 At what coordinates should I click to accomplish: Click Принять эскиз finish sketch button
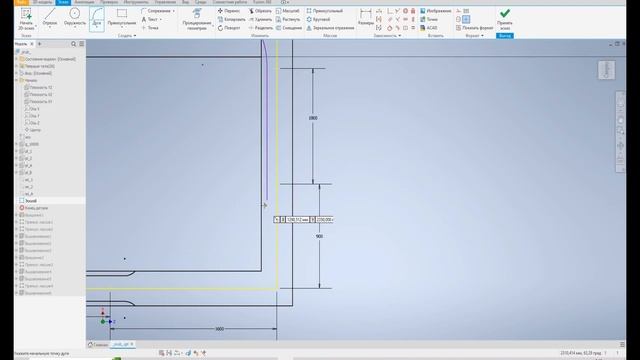click(505, 19)
